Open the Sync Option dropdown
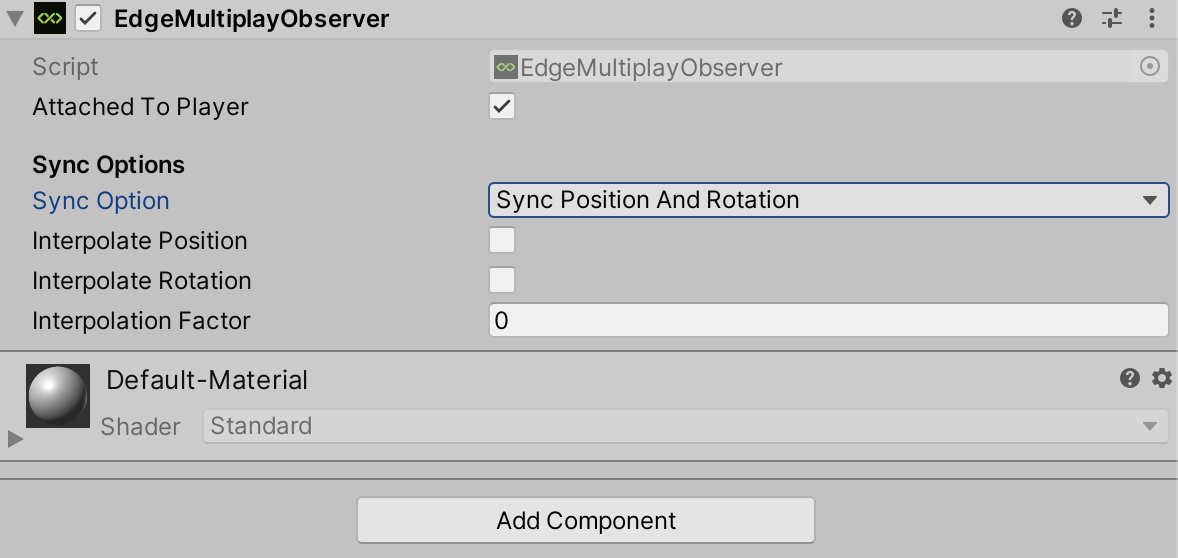The height and width of the screenshot is (558, 1178). (829, 201)
